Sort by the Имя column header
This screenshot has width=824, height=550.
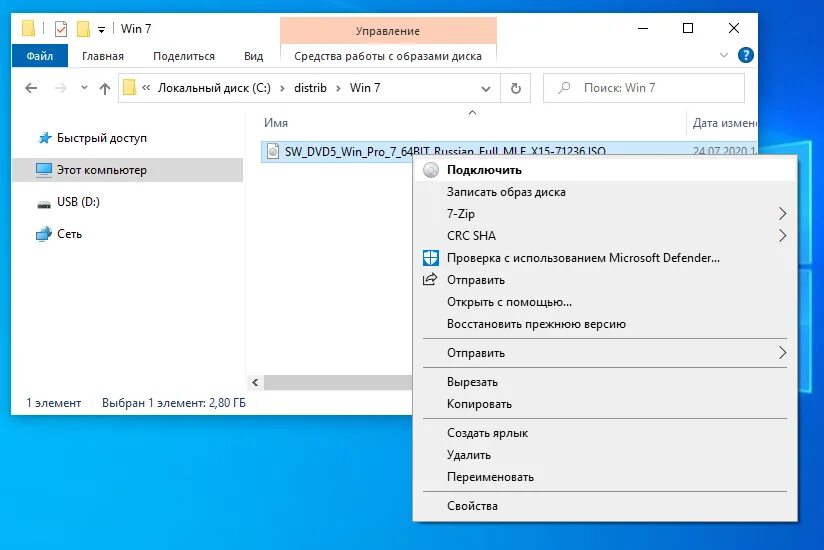tap(276, 122)
